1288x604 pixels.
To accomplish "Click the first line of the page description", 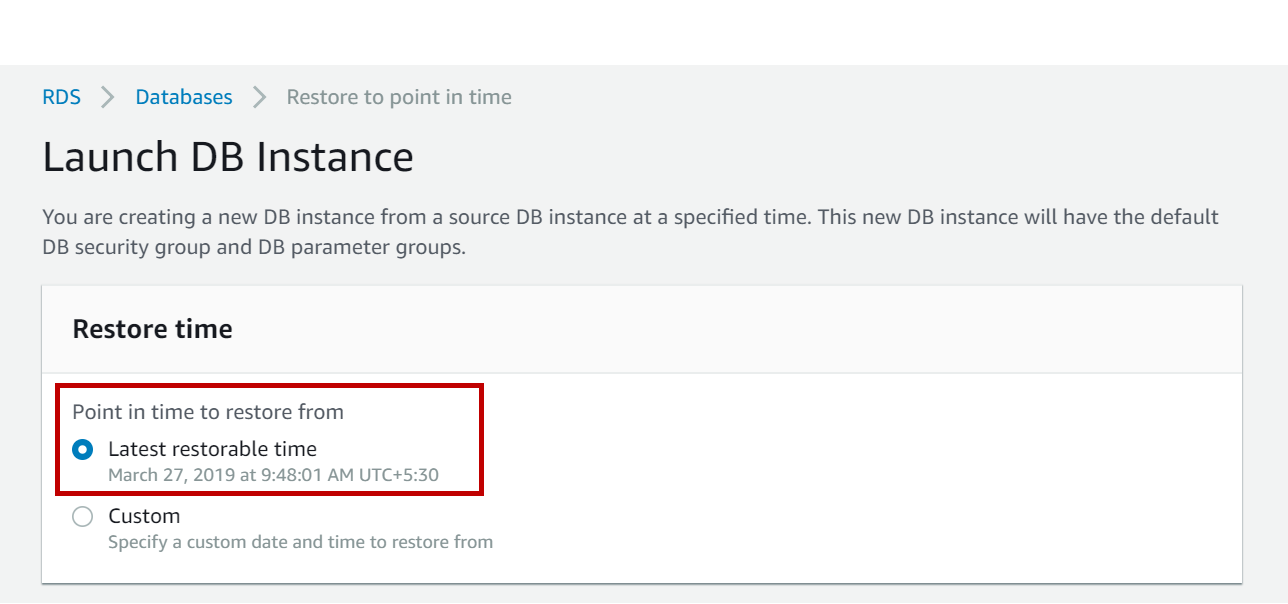I will tap(630, 217).
